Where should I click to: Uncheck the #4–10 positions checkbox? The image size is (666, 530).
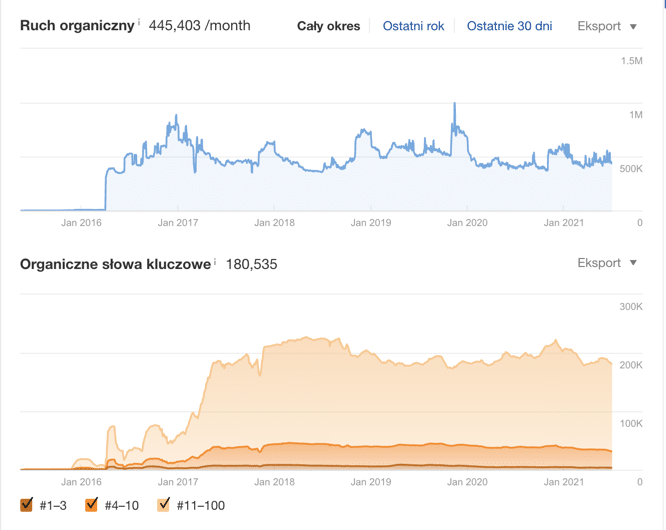point(92,505)
